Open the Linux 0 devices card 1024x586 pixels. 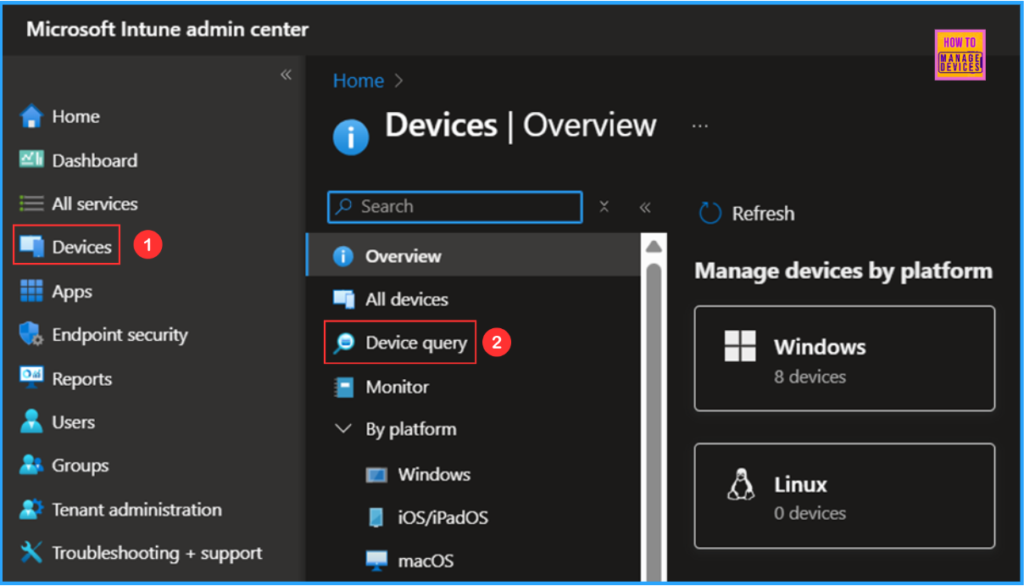click(x=844, y=496)
